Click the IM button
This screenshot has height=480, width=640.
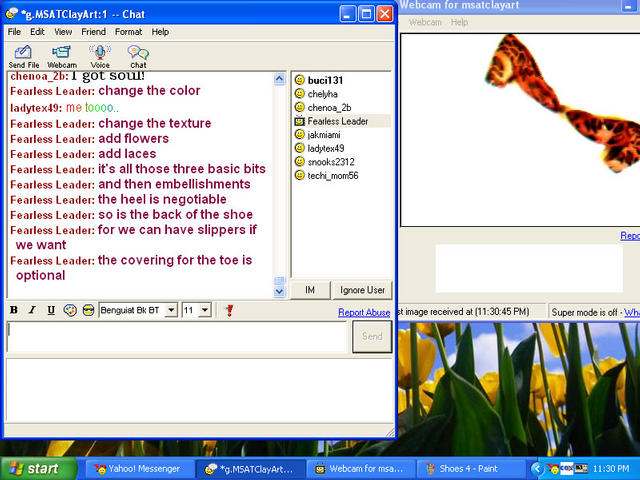[x=310, y=290]
